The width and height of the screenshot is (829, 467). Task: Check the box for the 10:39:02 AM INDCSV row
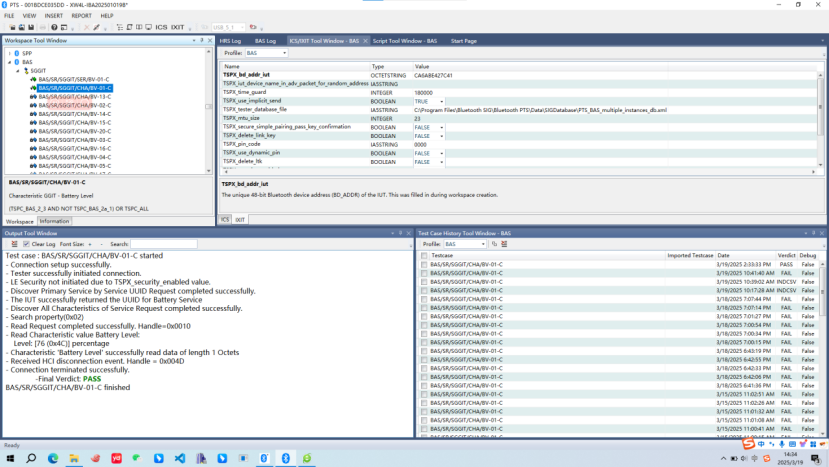coord(424,282)
